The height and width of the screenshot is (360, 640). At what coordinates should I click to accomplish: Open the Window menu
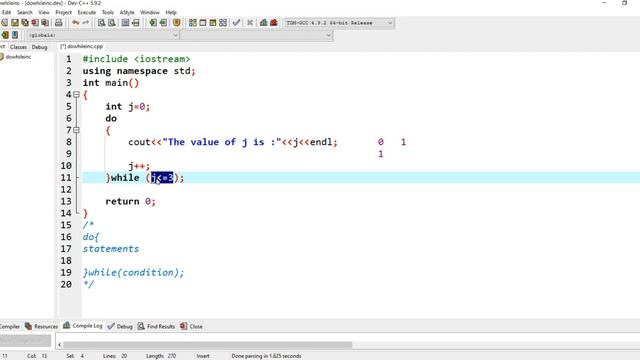150,12
